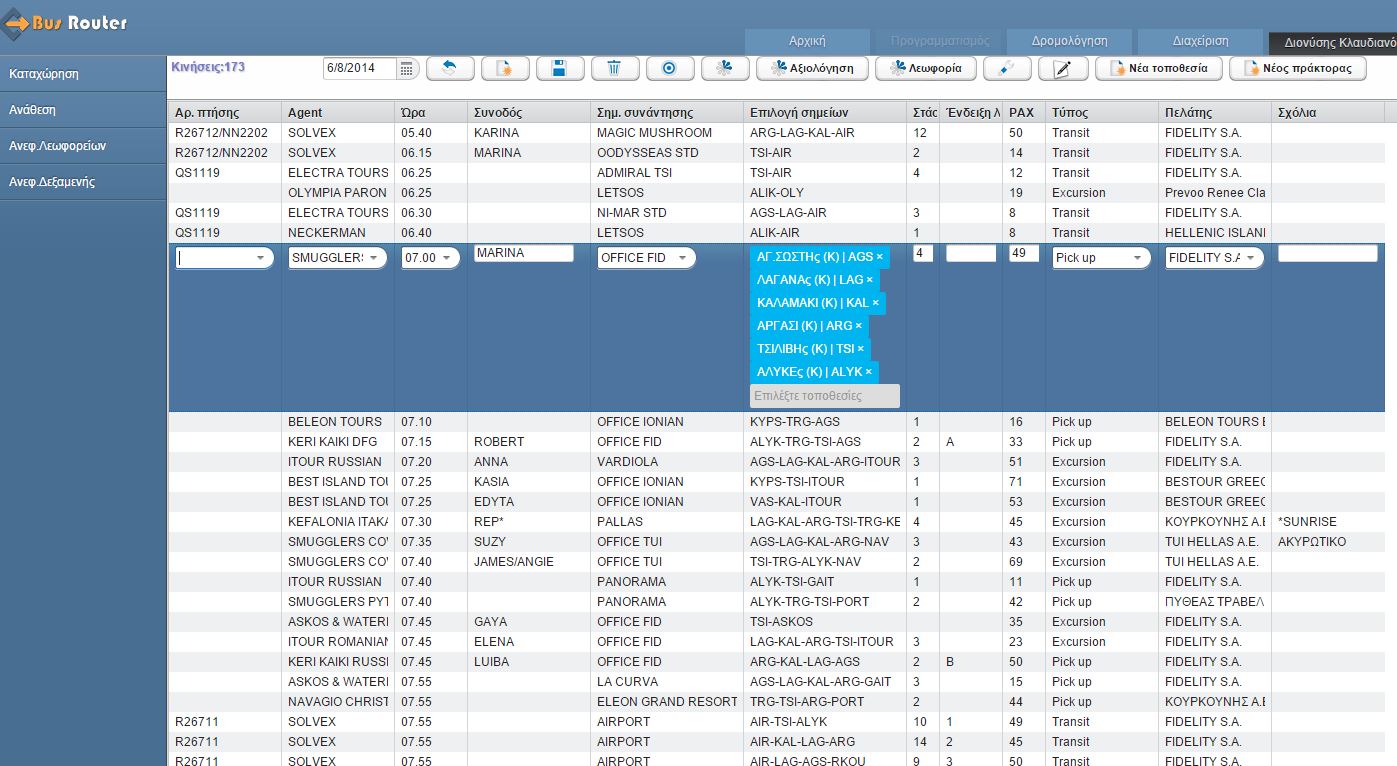Viewport: 1397px width, 766px height.
Task: Click the Bus Router logo
Action: [x=66, y=22]
